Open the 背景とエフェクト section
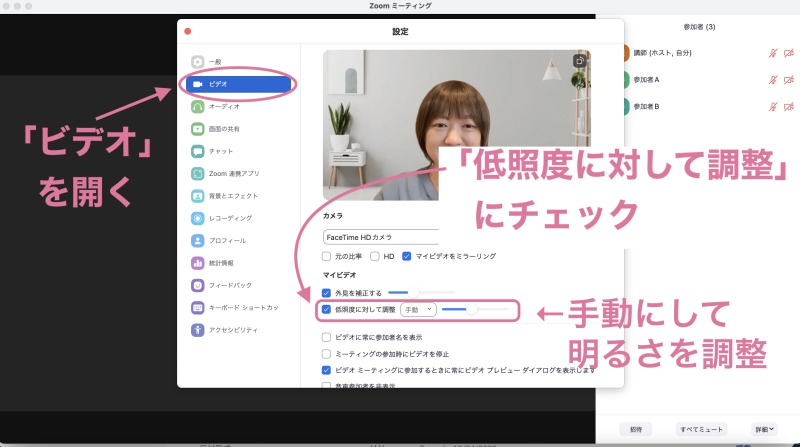 224,196
